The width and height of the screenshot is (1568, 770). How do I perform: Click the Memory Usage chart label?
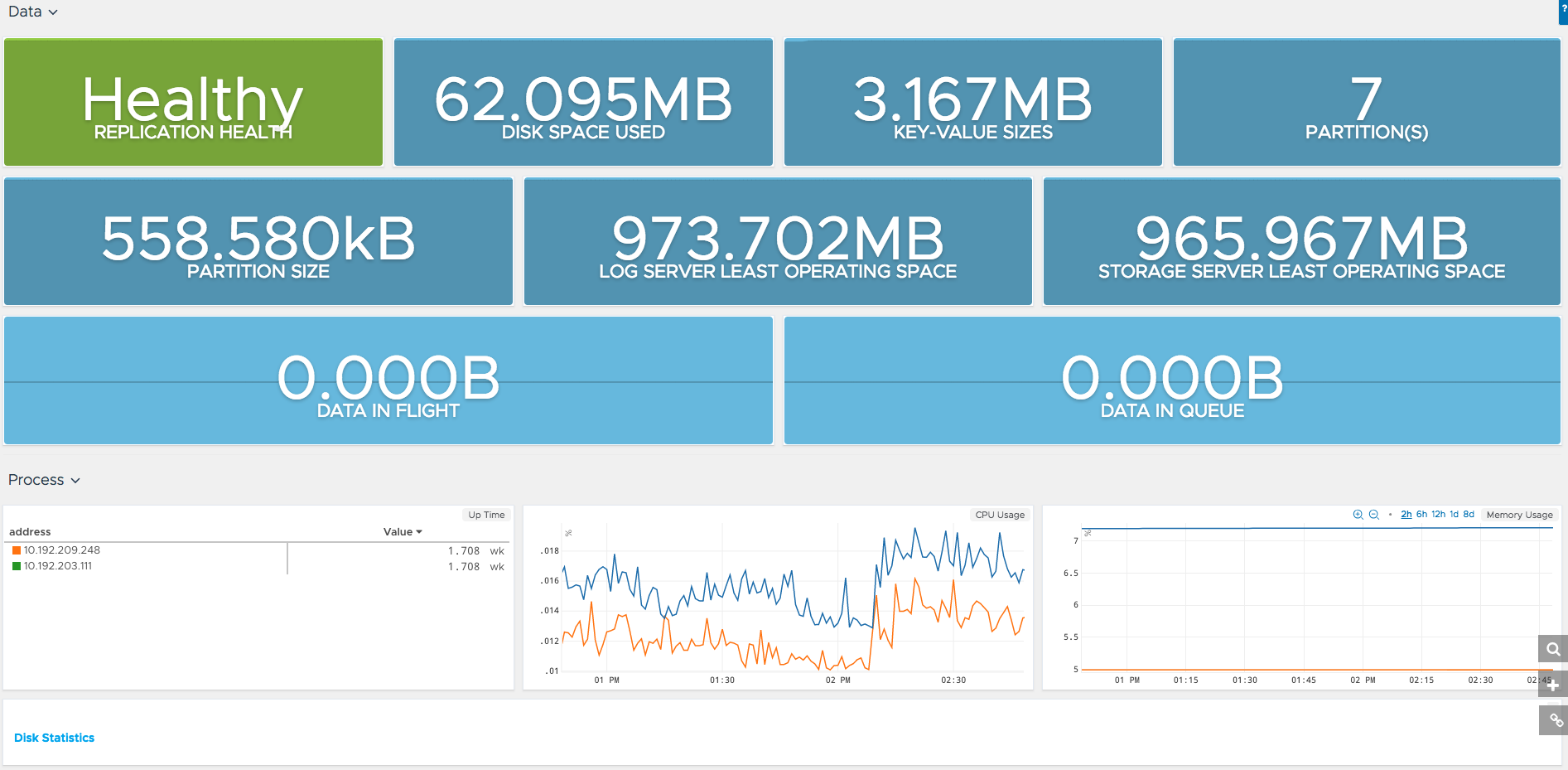click(x=1519, y=515)
